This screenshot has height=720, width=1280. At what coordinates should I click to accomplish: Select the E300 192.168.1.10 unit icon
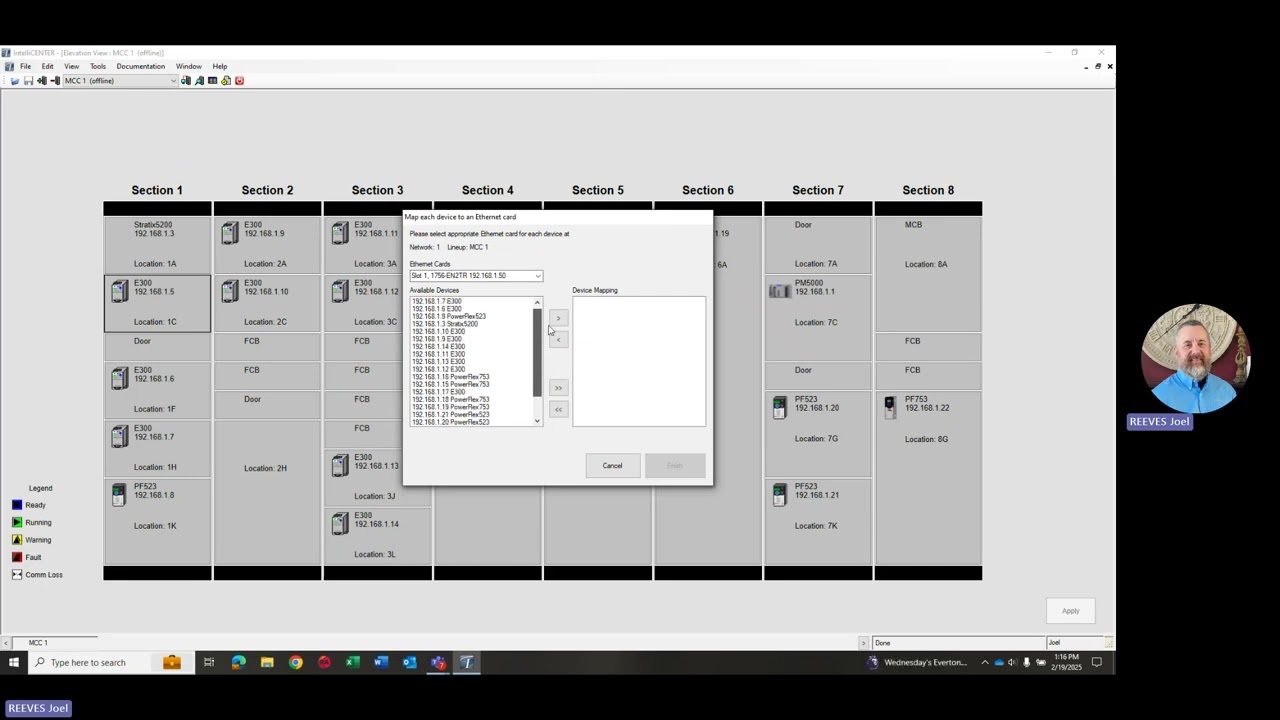(x=230, y=291)
